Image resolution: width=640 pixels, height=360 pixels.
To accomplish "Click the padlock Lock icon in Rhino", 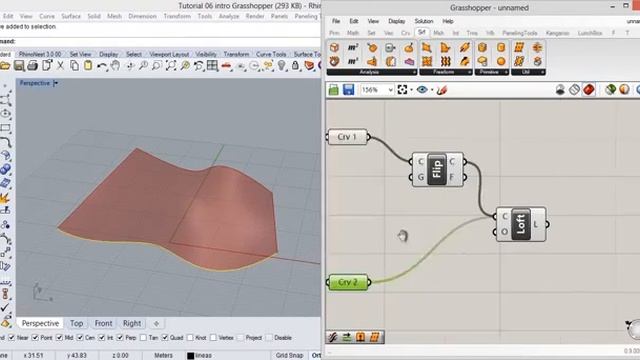I will (295, 65).
